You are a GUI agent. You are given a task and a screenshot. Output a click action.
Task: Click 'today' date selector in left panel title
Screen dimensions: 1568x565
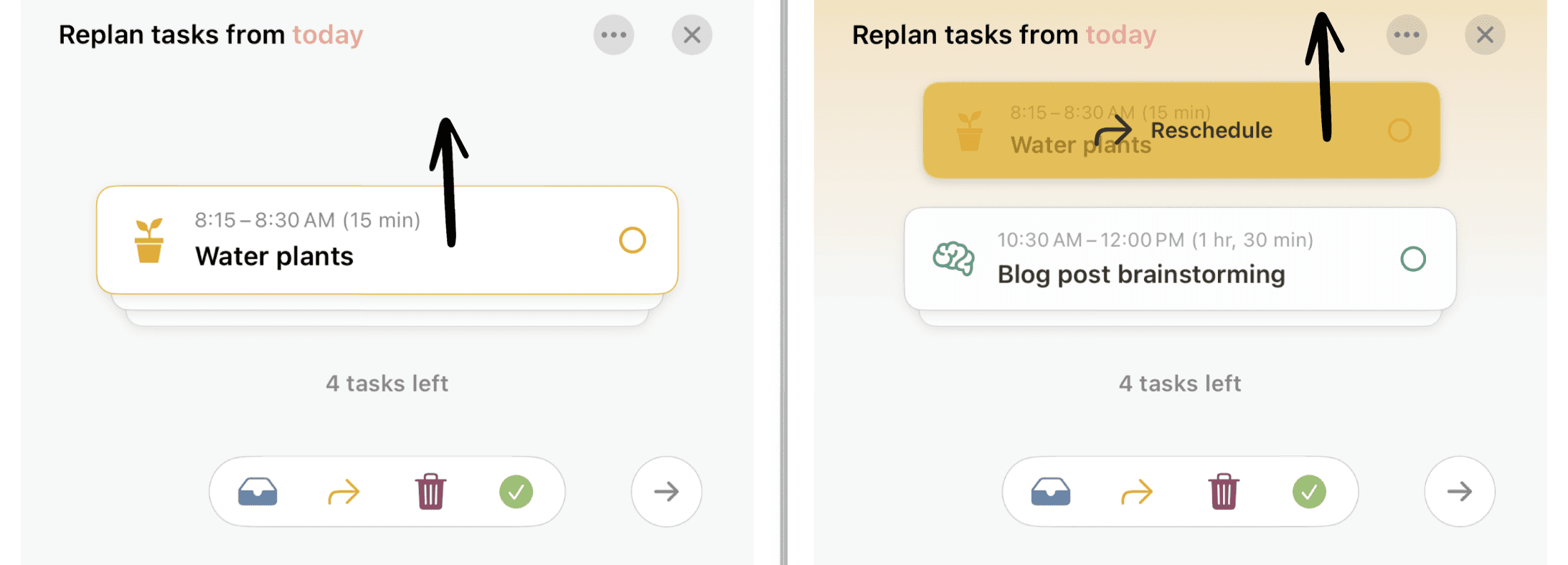pyautogui.click(x=328, y=34)
